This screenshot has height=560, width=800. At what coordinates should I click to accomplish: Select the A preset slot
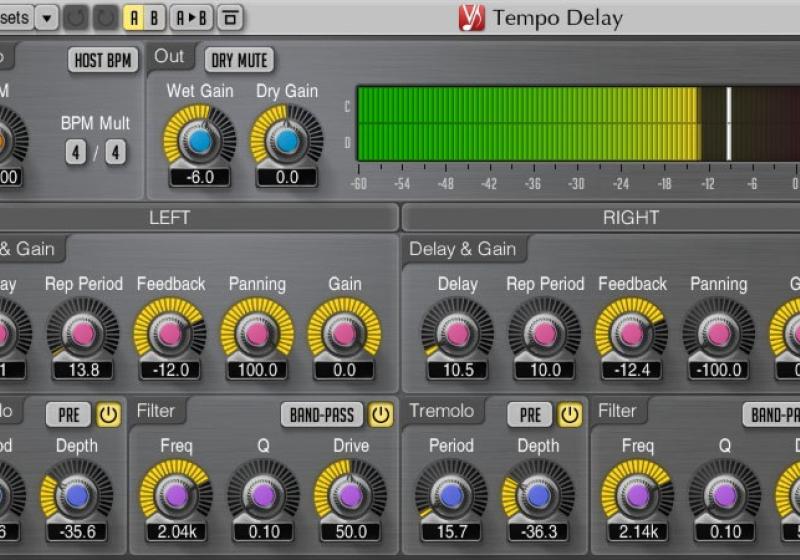coord(134,18)
